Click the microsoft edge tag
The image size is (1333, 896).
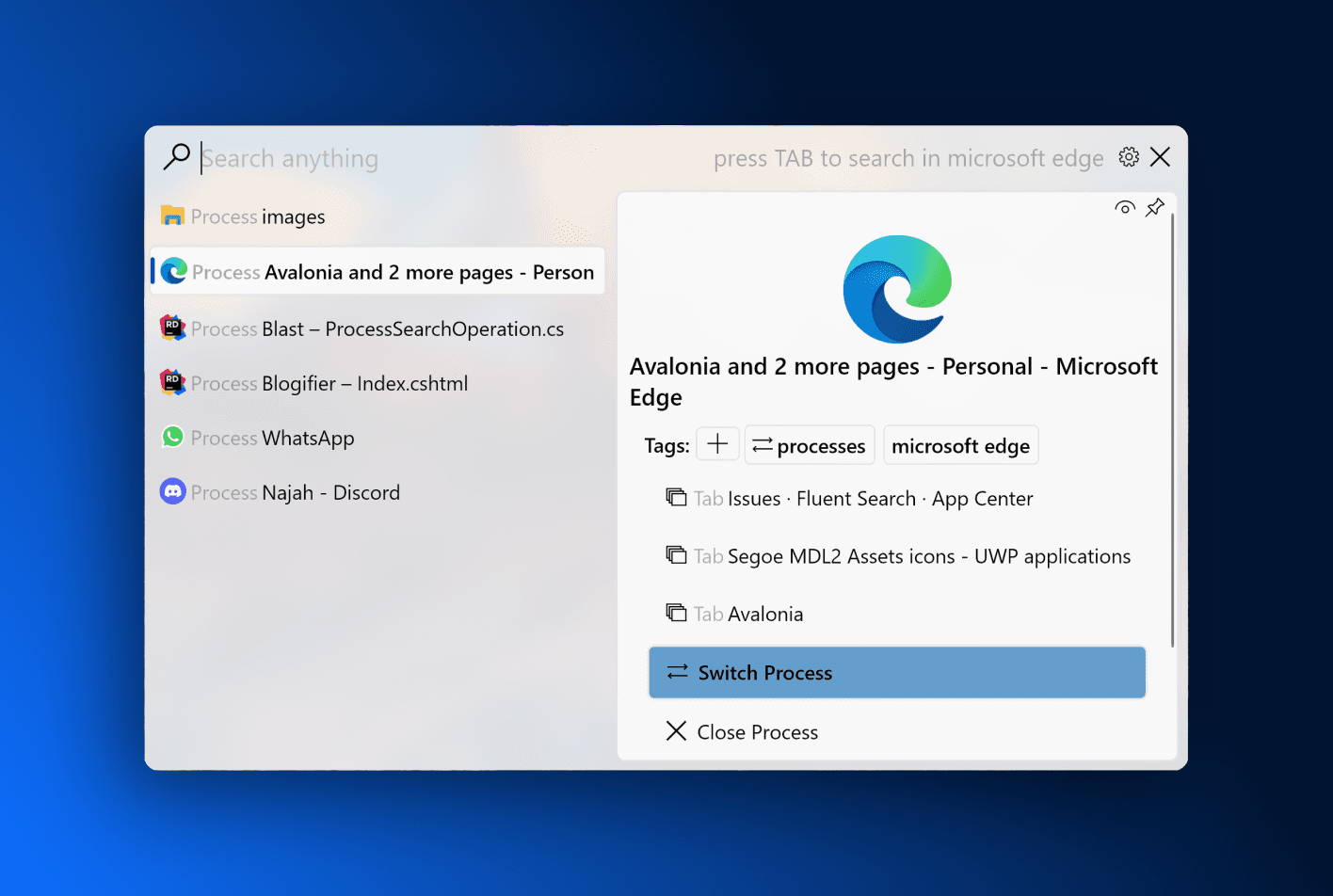click(960, 444)
